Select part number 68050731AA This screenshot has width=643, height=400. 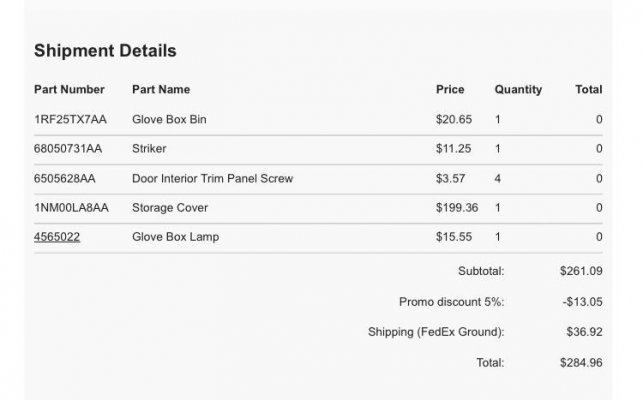click(x=68, y=149)
